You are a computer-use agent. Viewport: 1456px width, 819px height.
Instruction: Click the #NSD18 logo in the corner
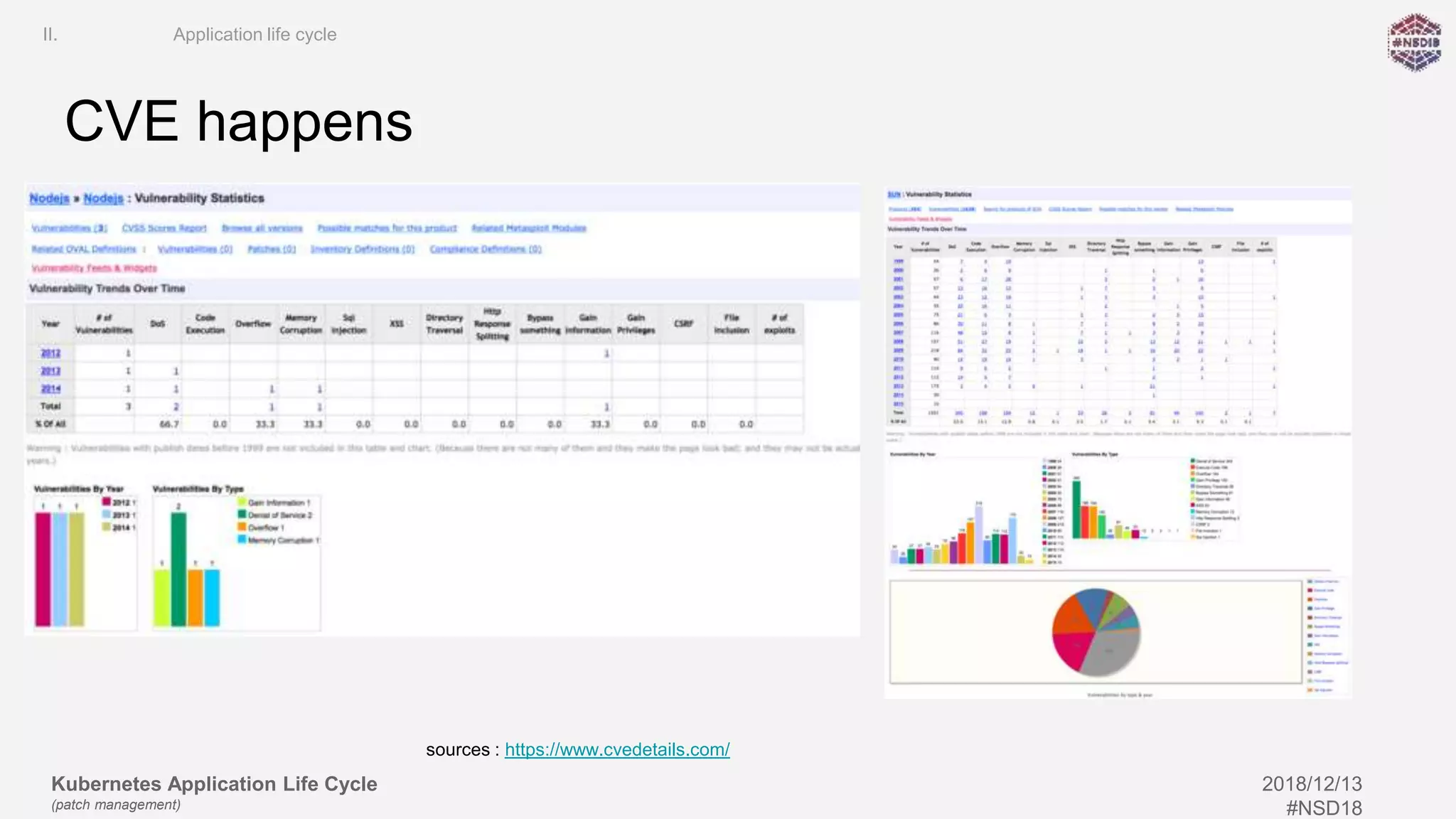[x=1414, y=43]
